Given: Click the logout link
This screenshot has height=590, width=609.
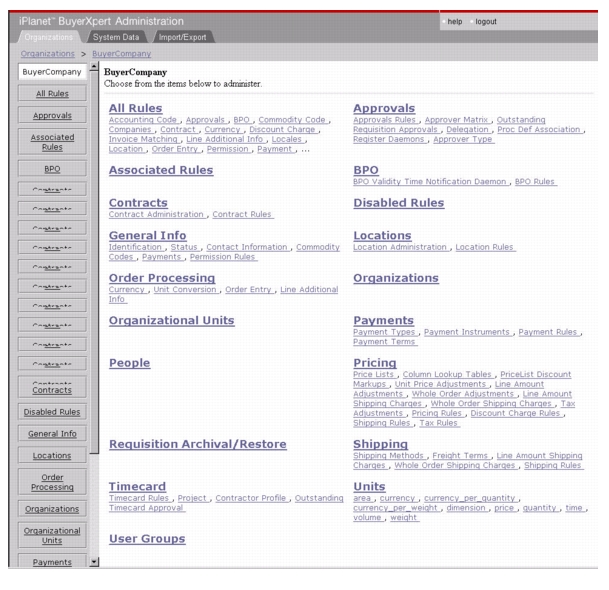Looking at the screenshot, I should (485, 22).
